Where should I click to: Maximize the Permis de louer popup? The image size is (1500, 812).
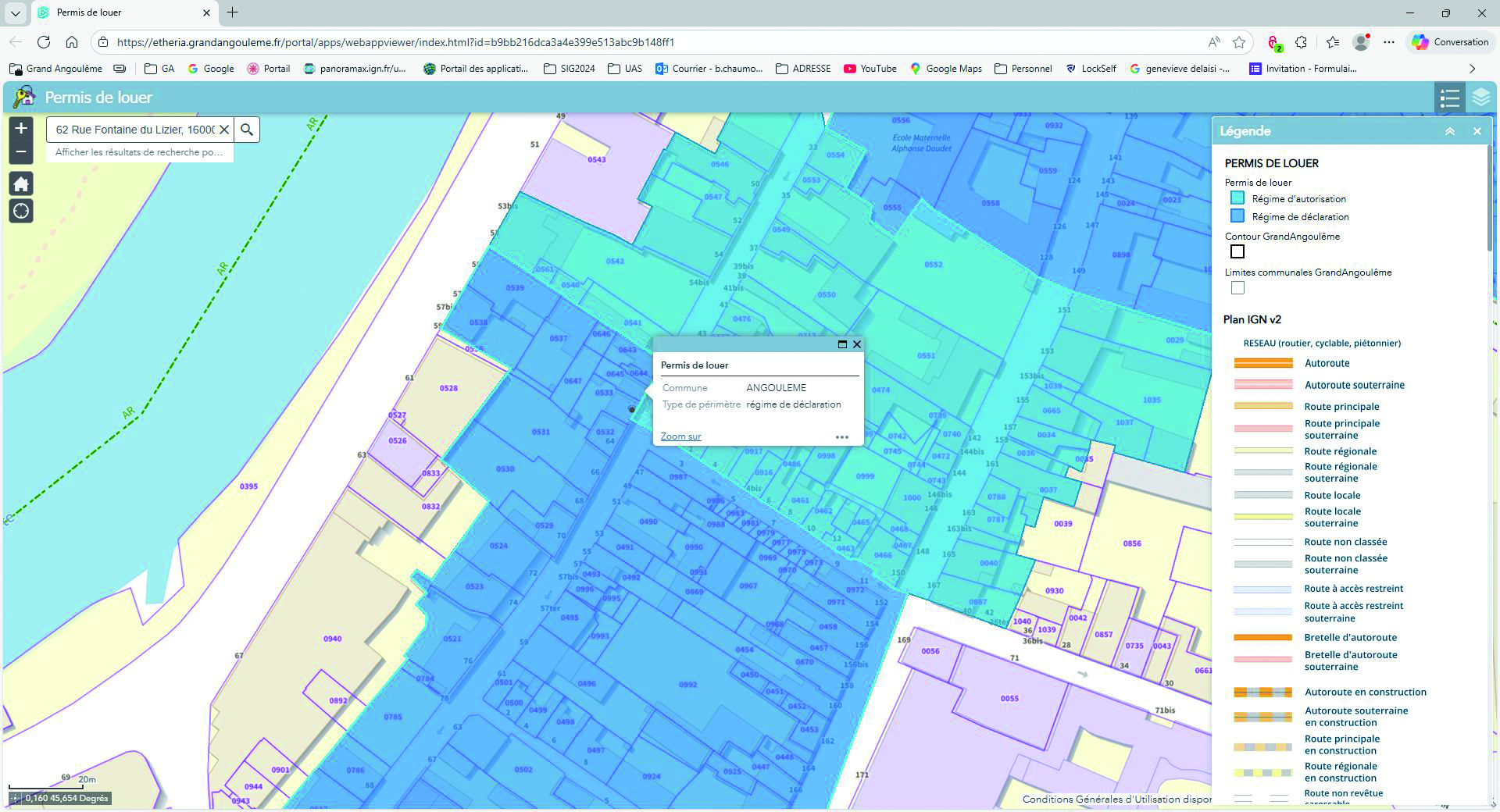coord(842,344)
